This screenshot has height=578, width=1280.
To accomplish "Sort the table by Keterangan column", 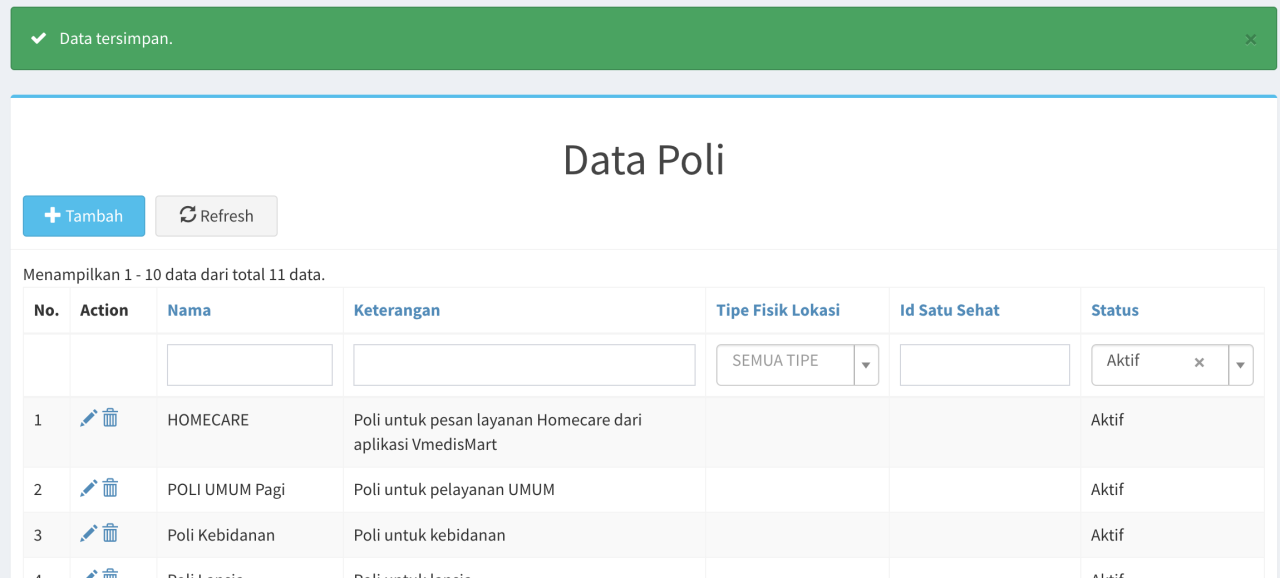I will tap(397, 310).
